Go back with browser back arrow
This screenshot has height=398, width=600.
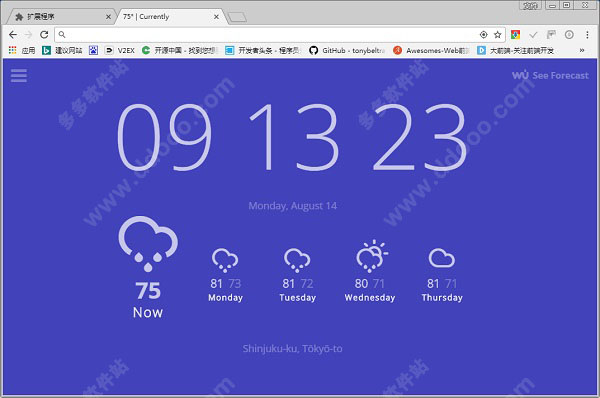(x=13, y=34)
